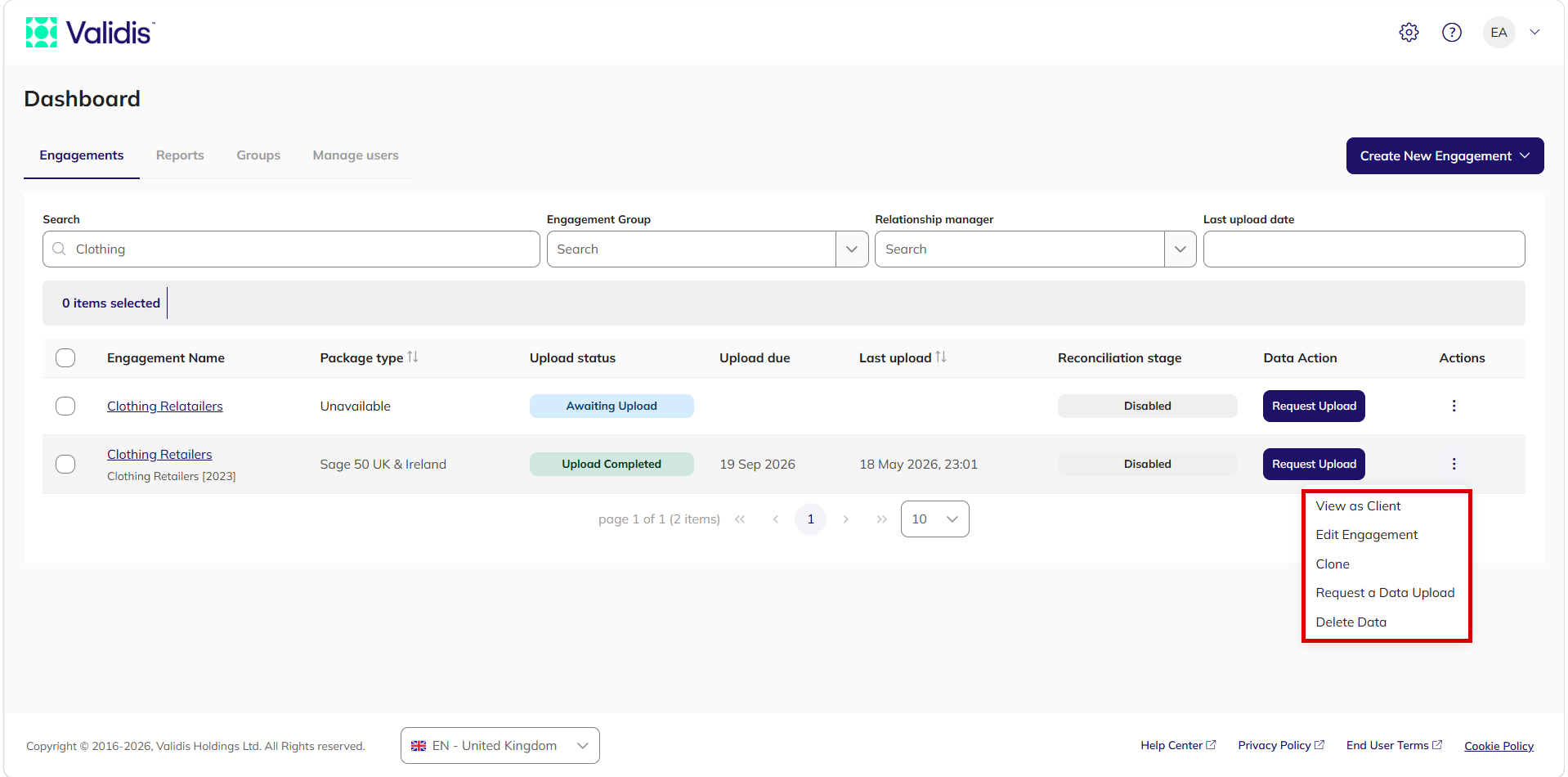Open the Clothing Relatailers engagement link
This screenshot has width=1568, height=777.
pyautogui.click(x=165, y=406)
